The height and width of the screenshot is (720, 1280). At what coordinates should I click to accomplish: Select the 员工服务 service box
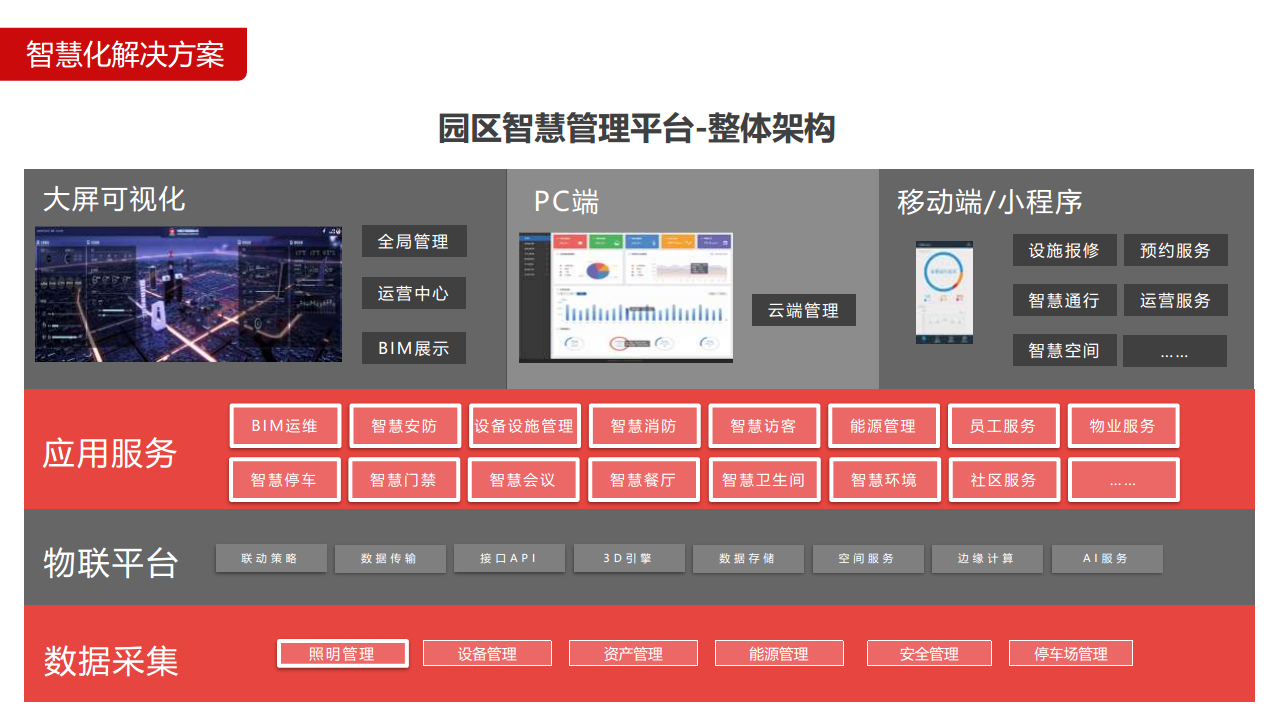click(1003, 426)
